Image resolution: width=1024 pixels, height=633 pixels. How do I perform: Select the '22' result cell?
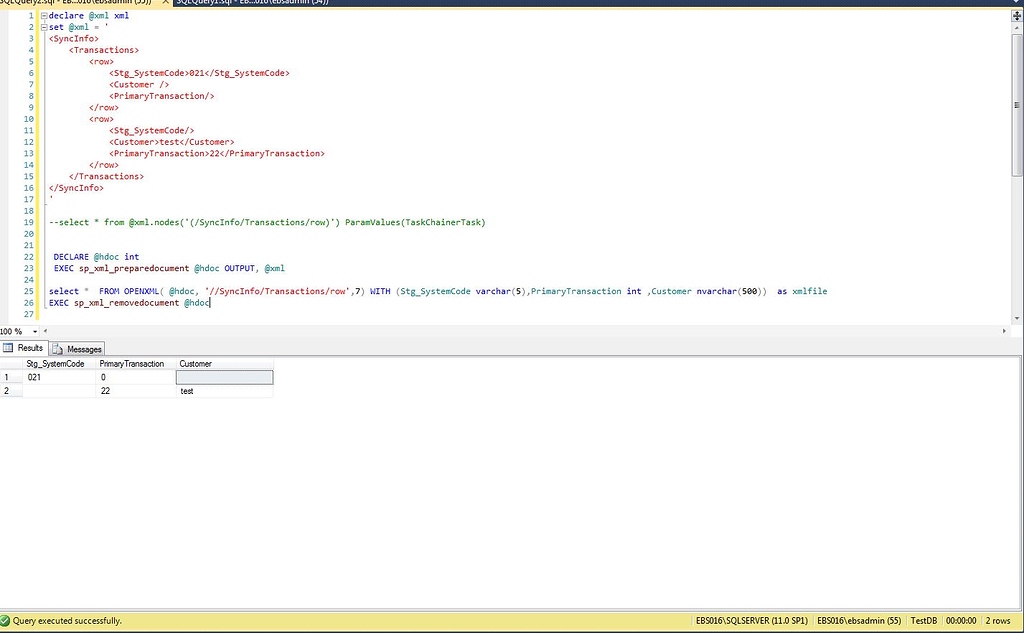click(x=136, y=391)
